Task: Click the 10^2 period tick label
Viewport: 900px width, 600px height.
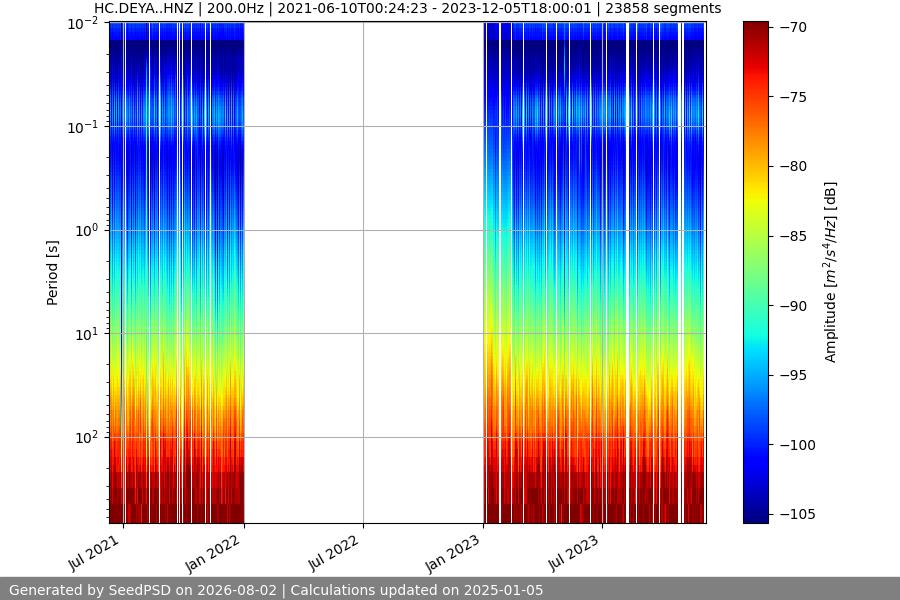Action: [x=87, y=438]
